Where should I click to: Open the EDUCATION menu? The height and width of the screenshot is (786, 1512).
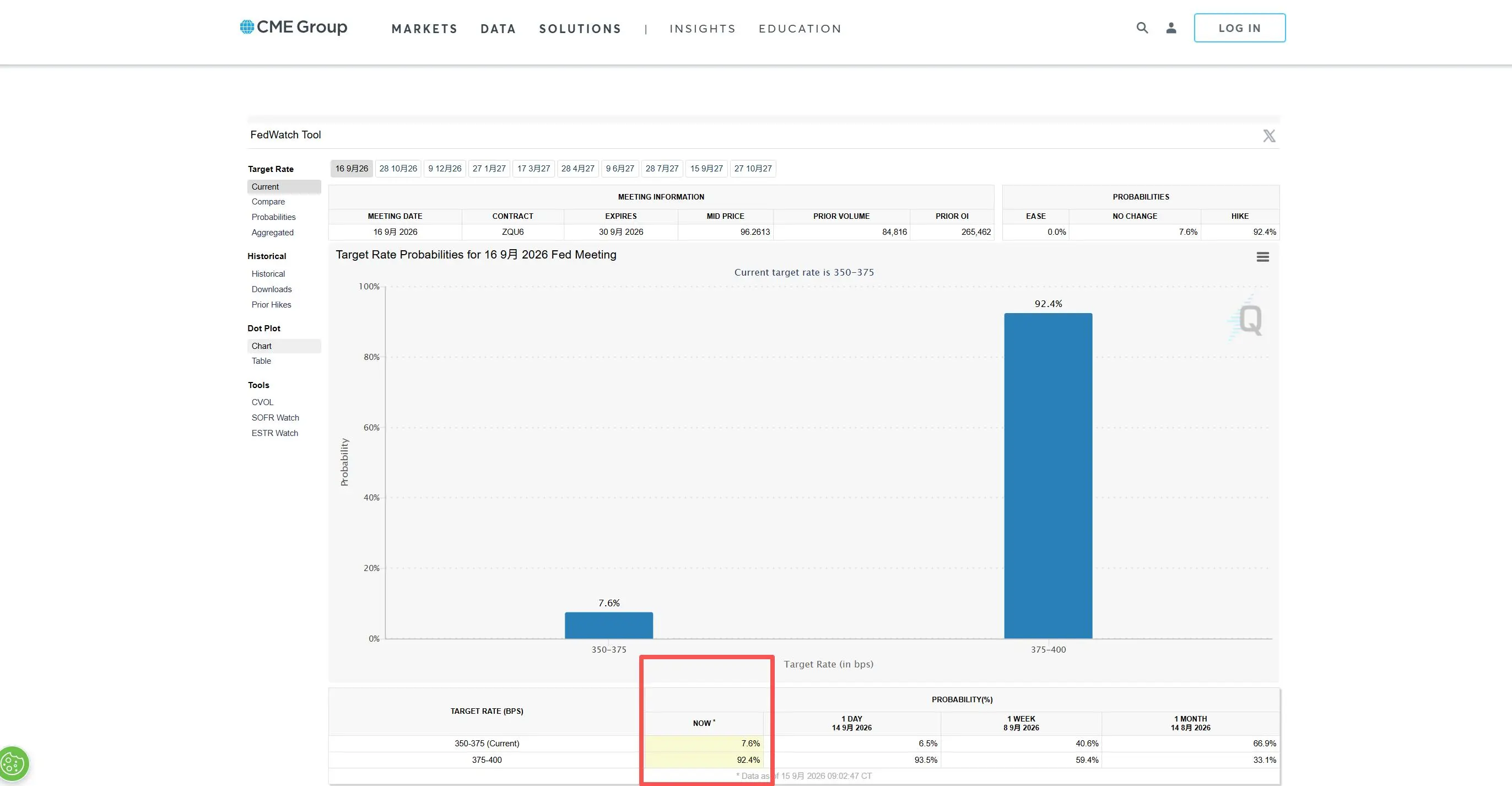[800, 29]
